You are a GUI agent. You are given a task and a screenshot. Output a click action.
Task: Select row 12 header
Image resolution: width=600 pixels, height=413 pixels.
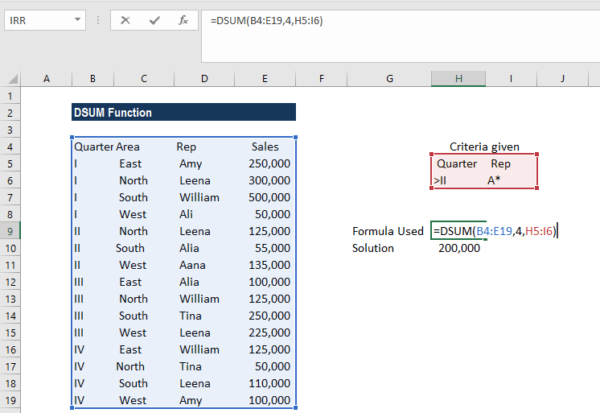coord(10,282)
